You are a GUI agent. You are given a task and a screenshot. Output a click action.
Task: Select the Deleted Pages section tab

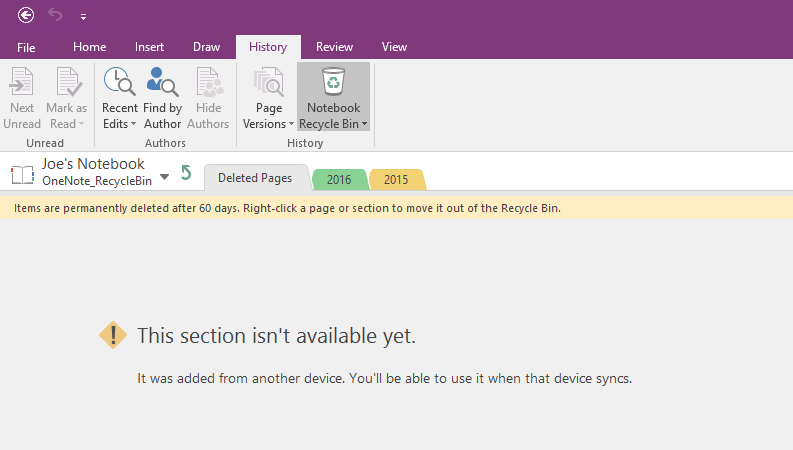click(x=255, y=178)
